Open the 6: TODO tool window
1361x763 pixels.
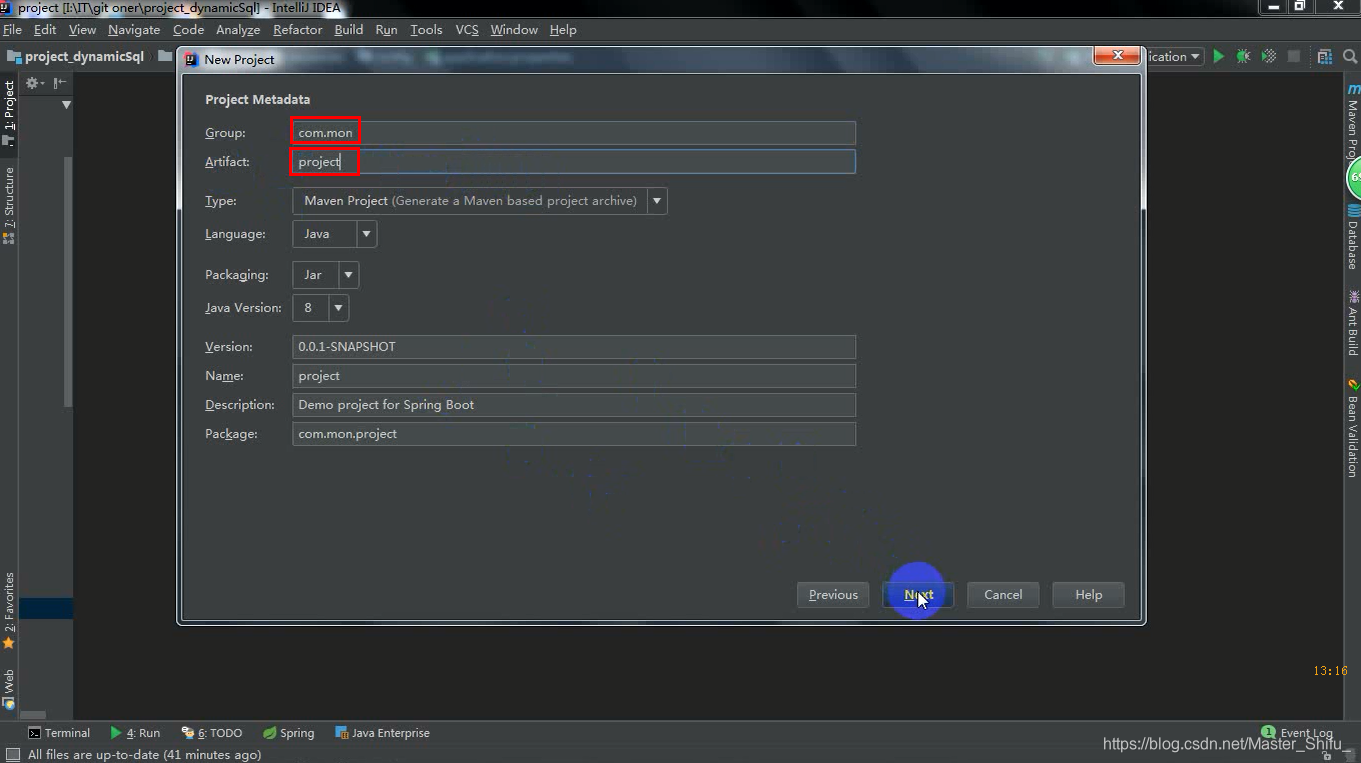pos(212,733)
